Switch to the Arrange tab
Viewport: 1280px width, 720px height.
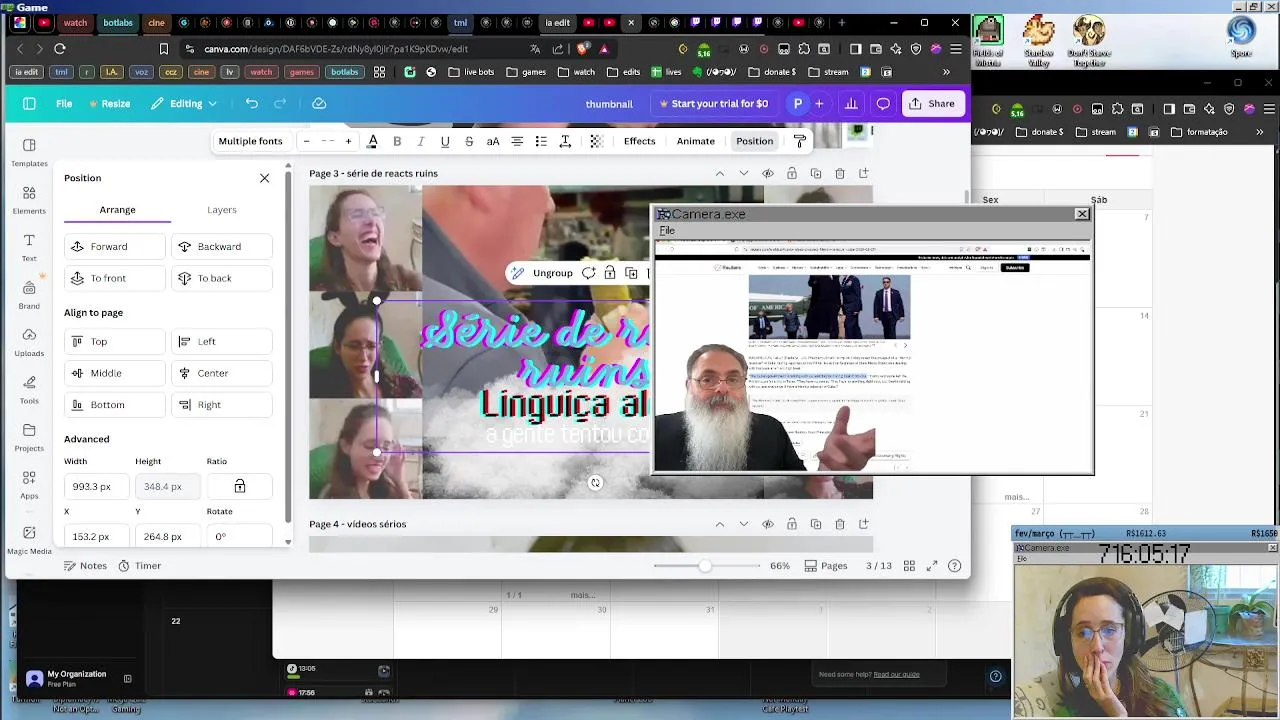pyautogui.click(x=117, y=210)
